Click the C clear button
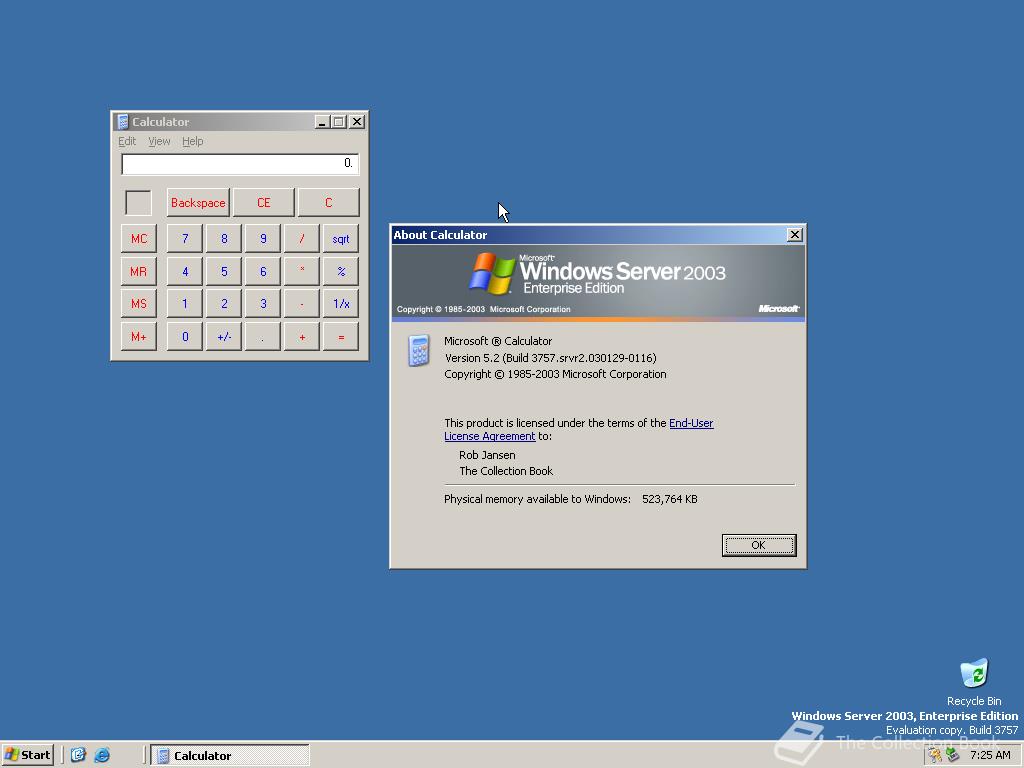This screenshot has width=1024, height=768. pos(328,202)
